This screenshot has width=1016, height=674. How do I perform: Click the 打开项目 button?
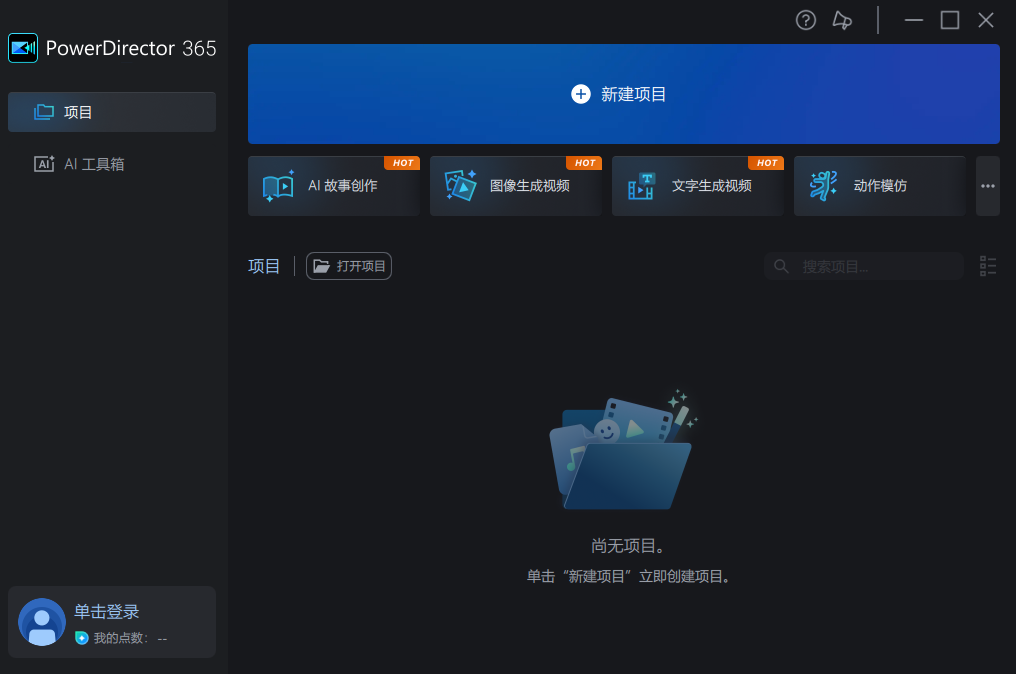pyautogui.click(x=348, y=266)
